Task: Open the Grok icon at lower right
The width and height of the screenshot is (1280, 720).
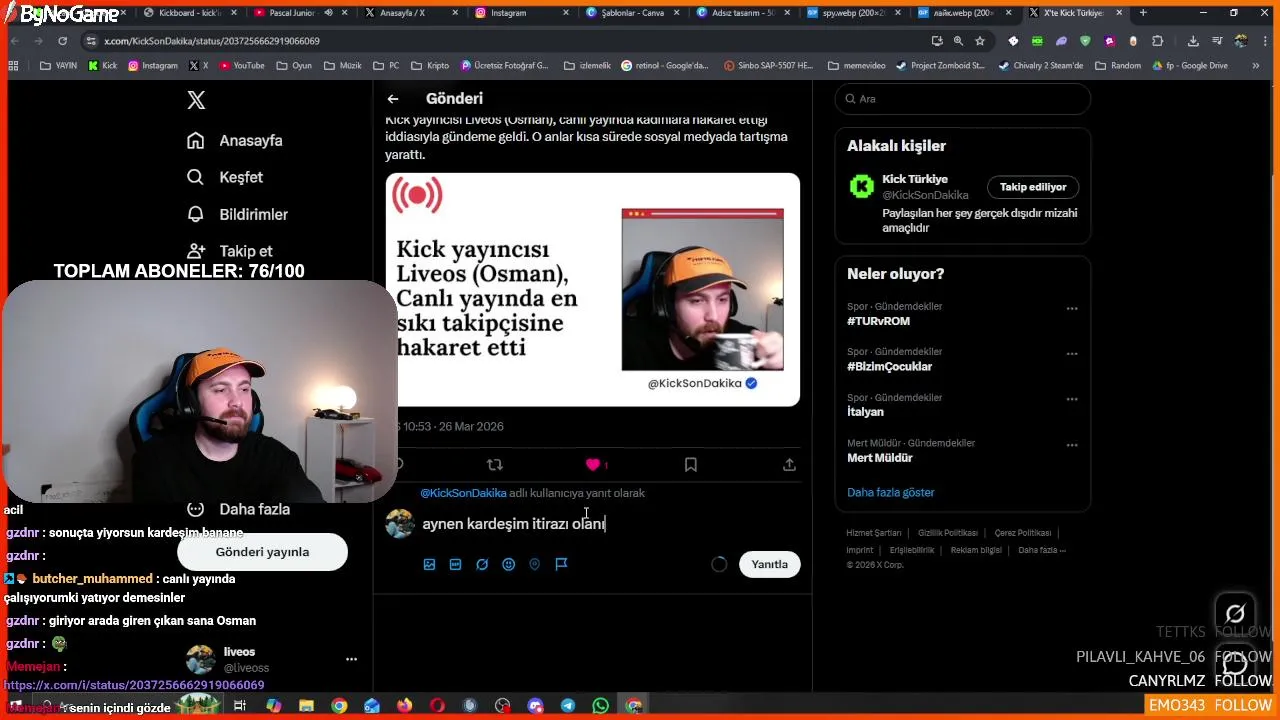Action: click(x=1235, y=614)
